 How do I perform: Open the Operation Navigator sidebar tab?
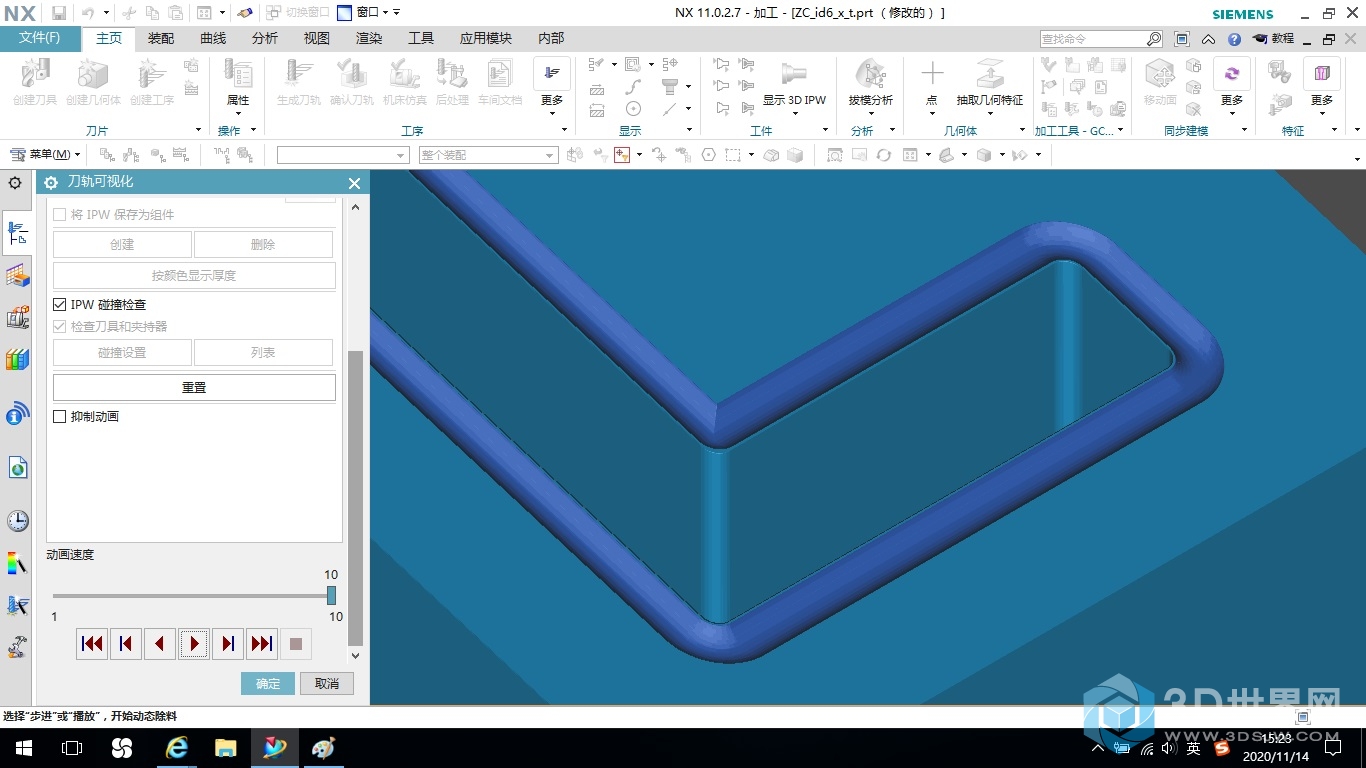[17, 234]
